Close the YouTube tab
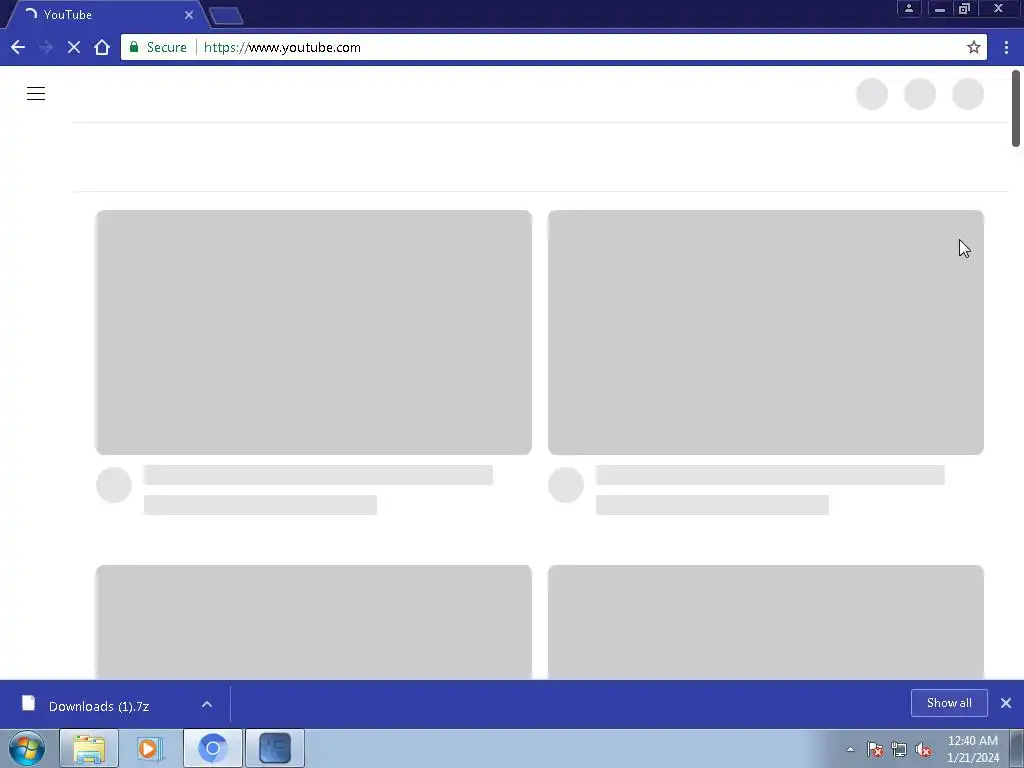 click(189, 14)
